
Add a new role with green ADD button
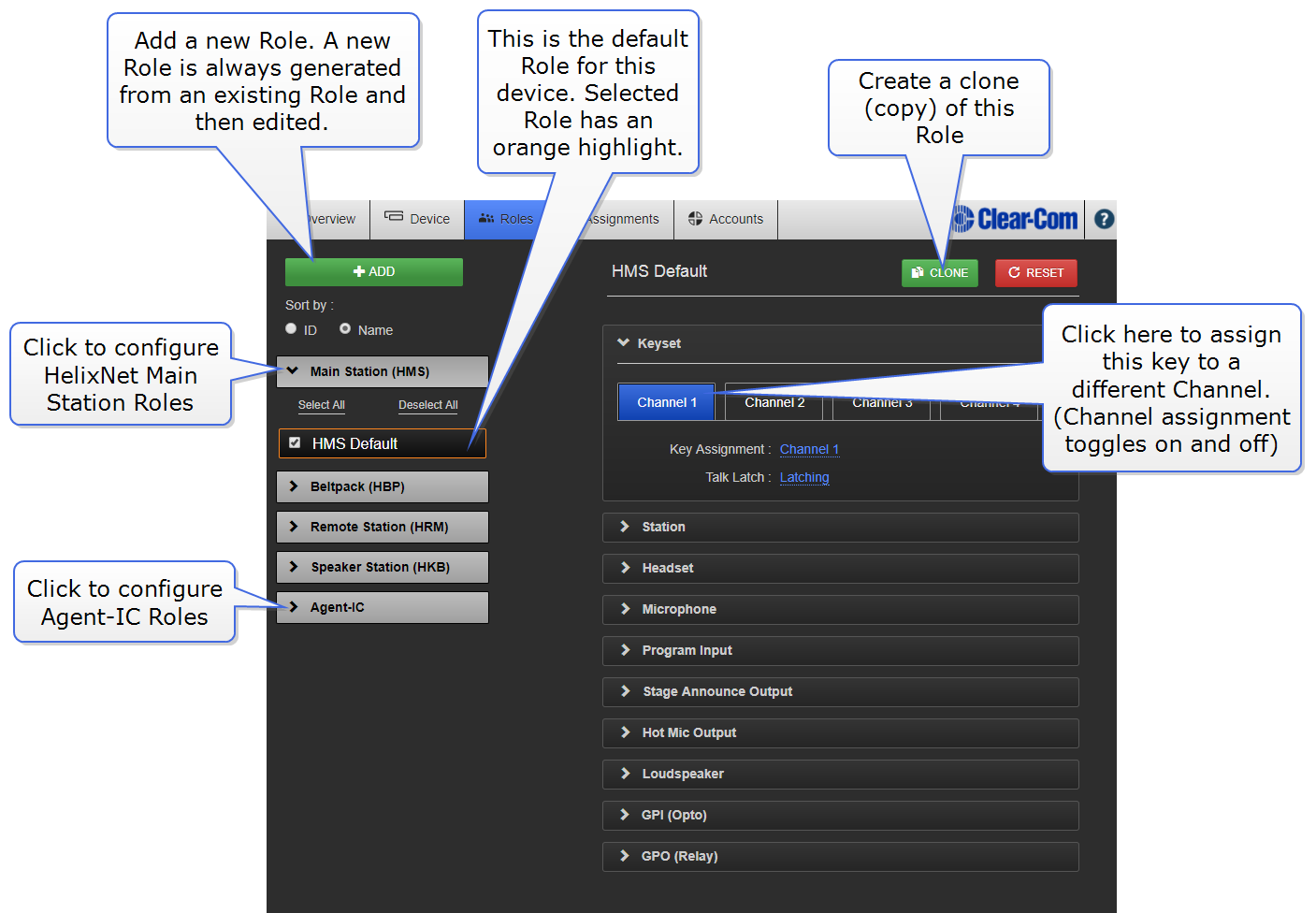373,272
